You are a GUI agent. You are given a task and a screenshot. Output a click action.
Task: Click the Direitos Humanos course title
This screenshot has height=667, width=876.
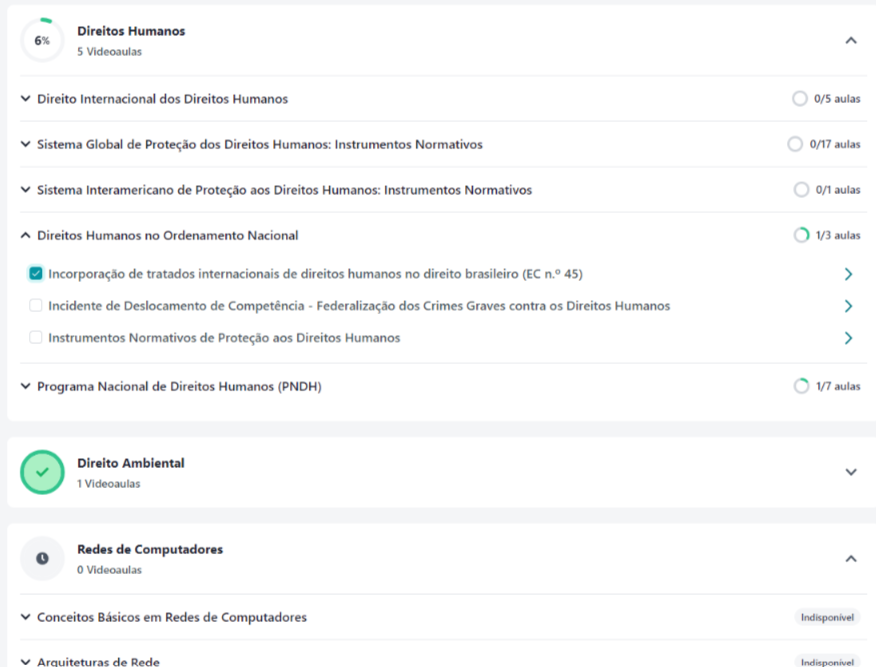click(x=131, y=31)
